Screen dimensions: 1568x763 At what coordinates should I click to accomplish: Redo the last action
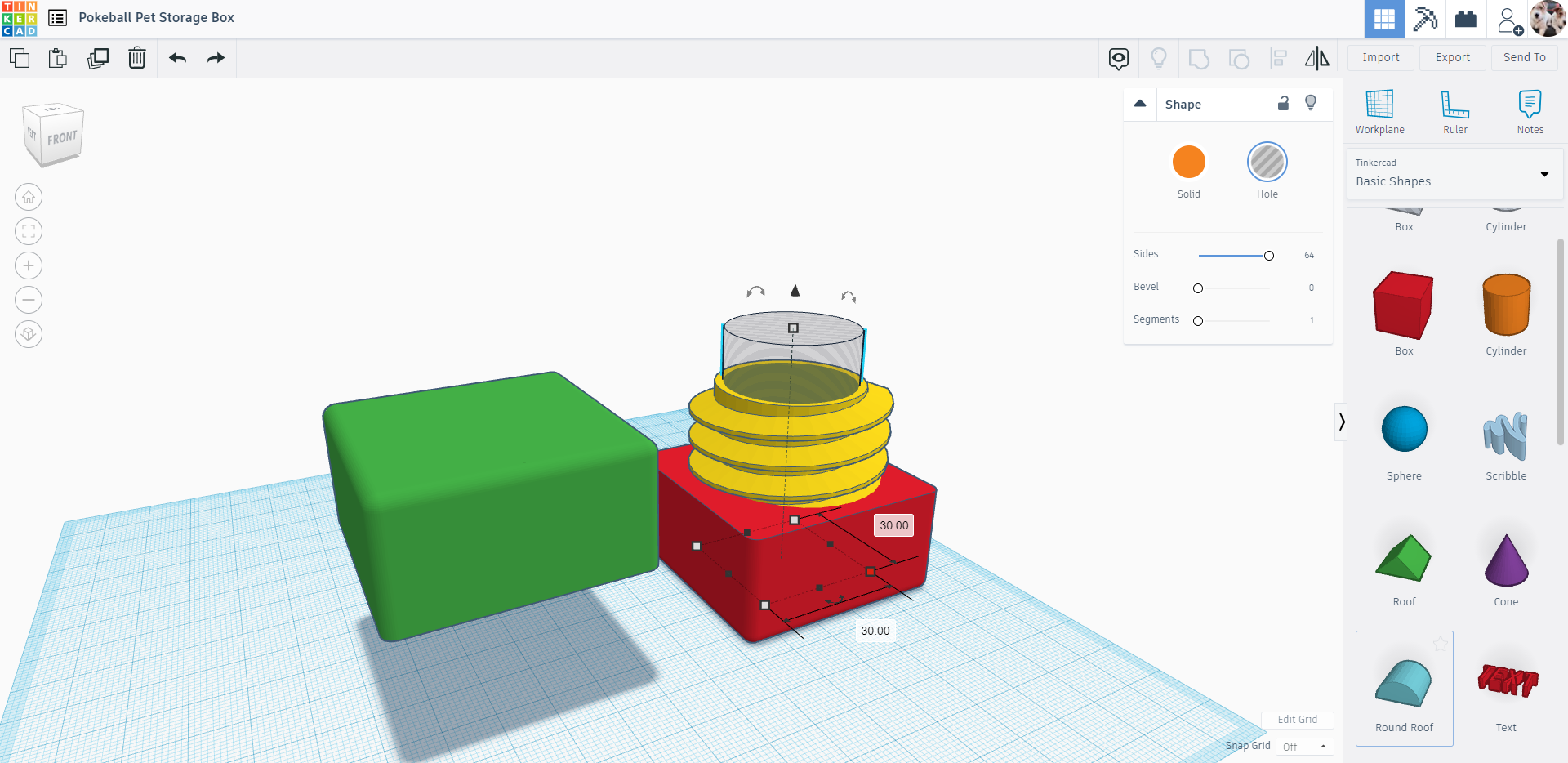tap(216, 58)
